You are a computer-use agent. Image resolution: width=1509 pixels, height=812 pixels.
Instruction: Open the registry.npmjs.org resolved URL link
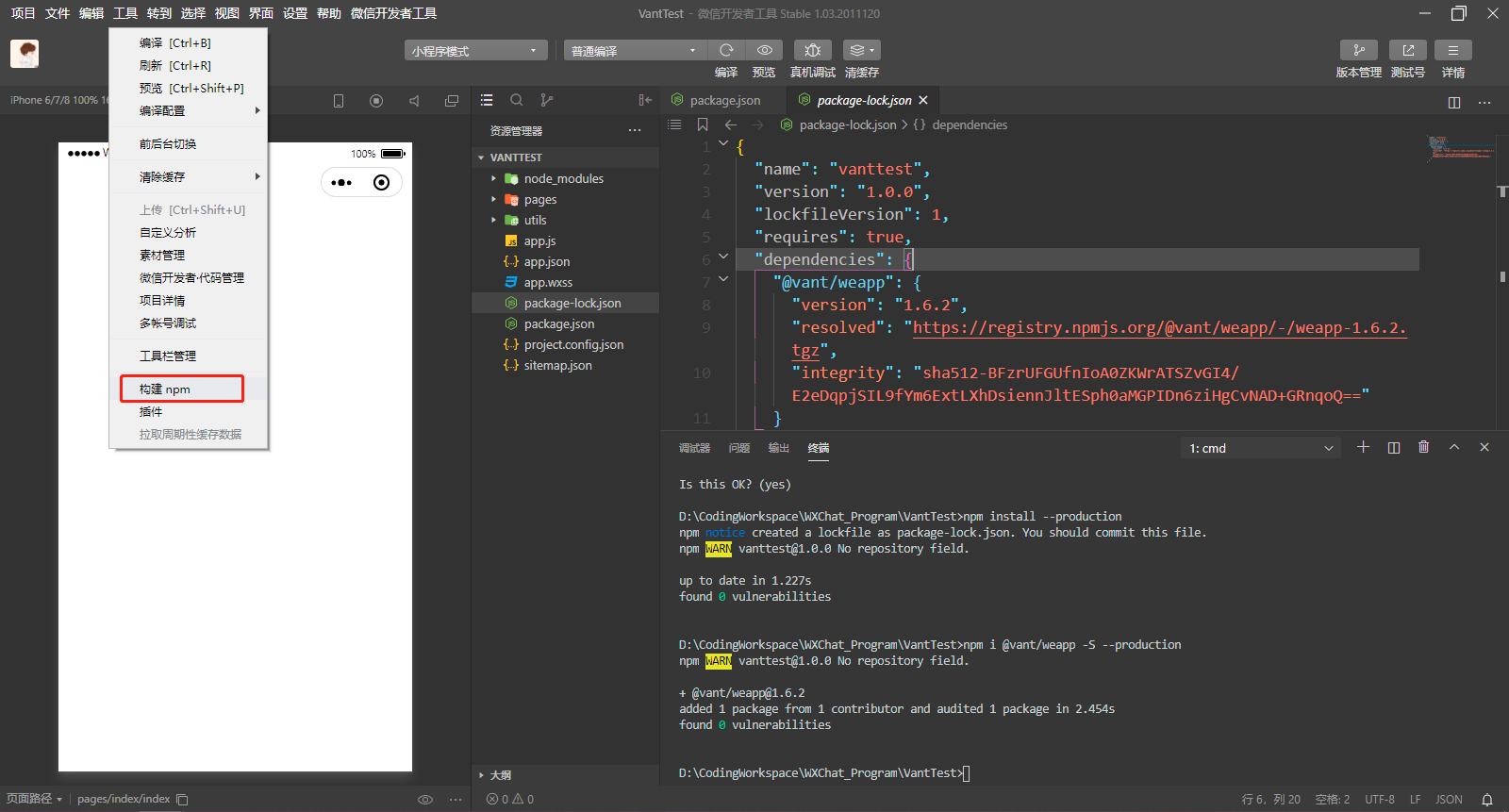pyautogui.click(x=1159, y=327)
